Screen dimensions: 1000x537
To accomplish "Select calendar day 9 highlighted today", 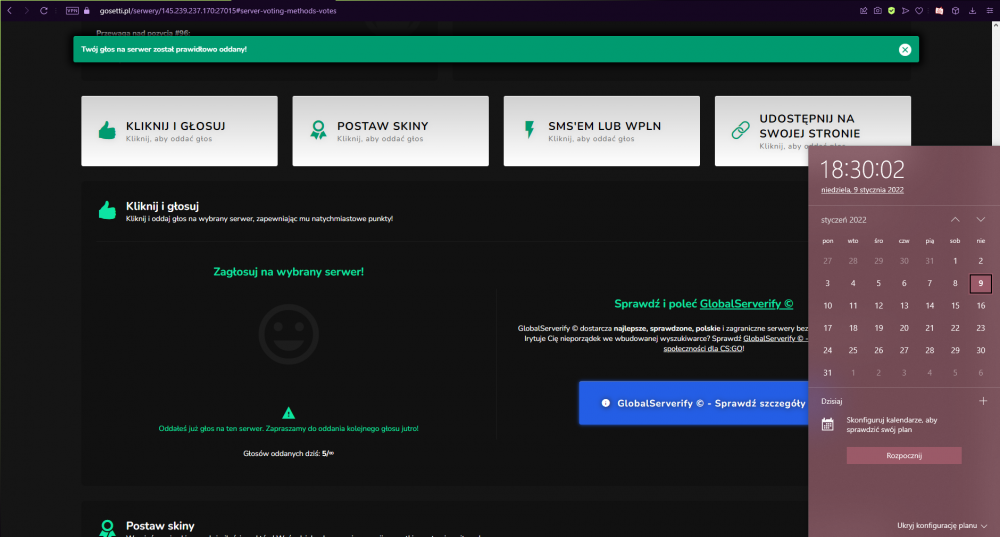I will pyautogui.click(x=980, y=283).
